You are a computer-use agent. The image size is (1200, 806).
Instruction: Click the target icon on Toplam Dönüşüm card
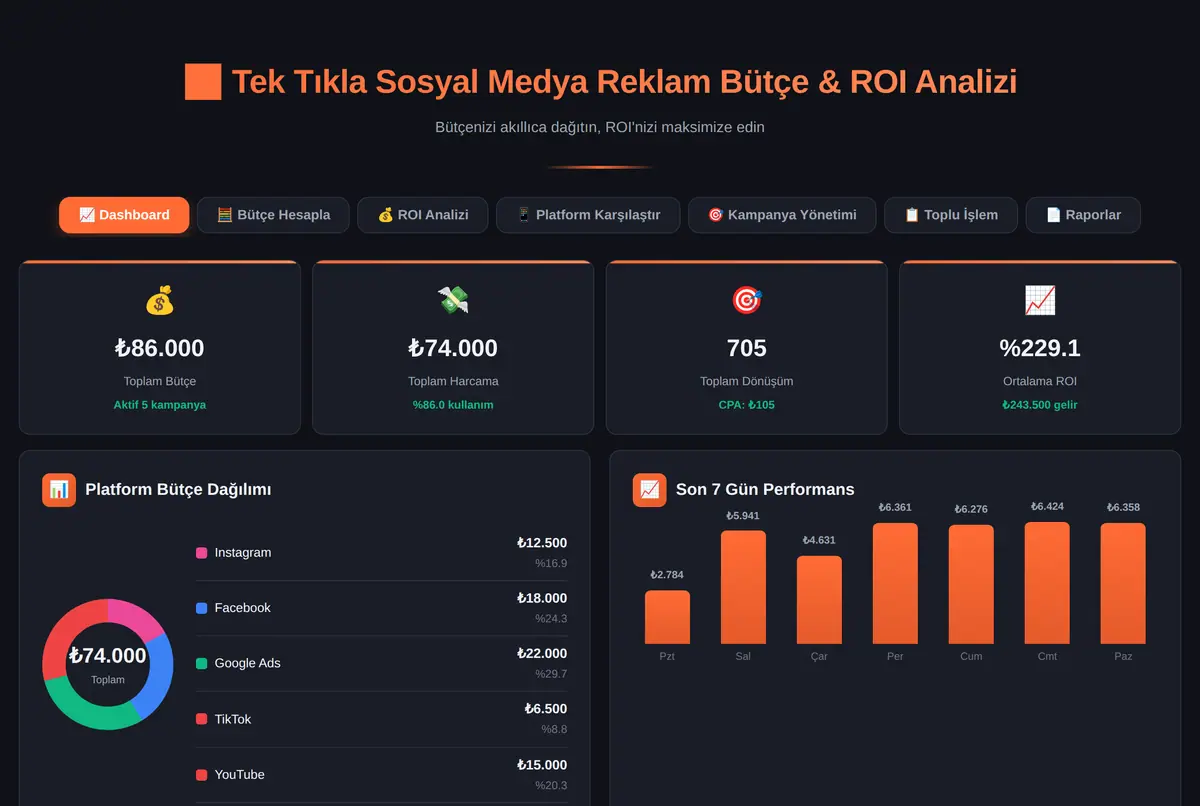tap(747, 300)
